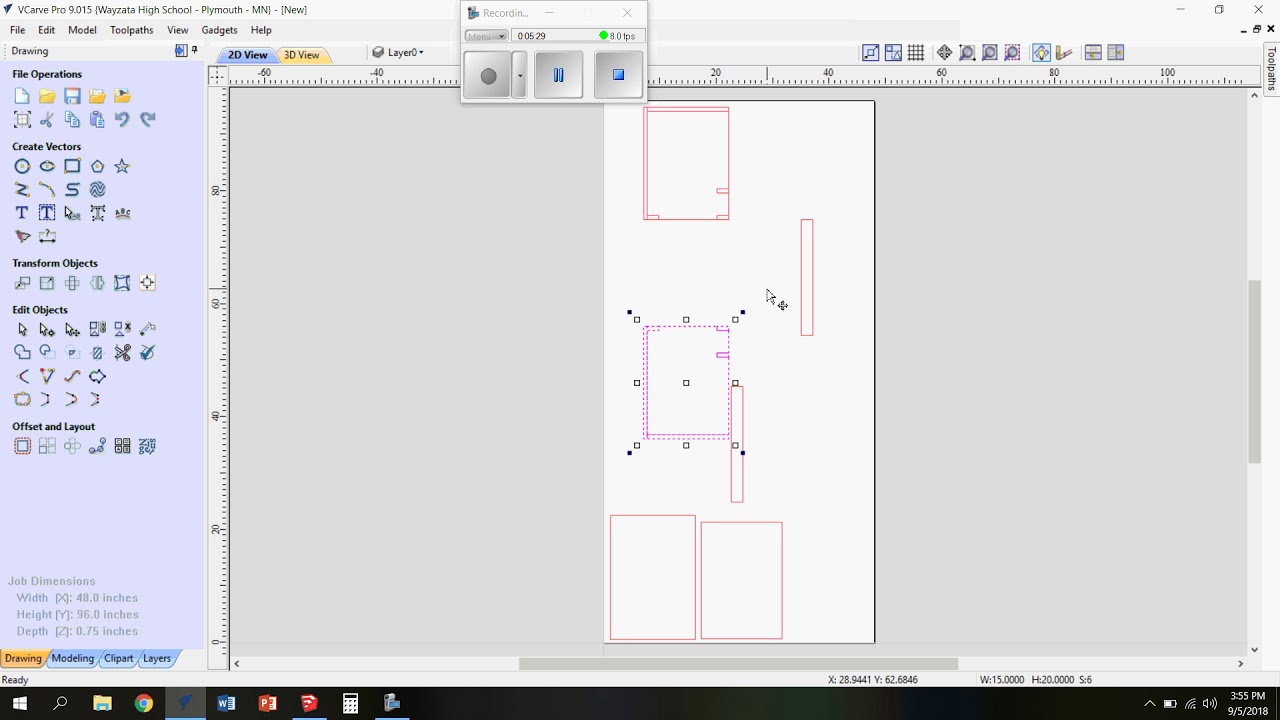Screen dimensions: 1280x720
Task: Copy objects along vectors tool
Action: 97,446
